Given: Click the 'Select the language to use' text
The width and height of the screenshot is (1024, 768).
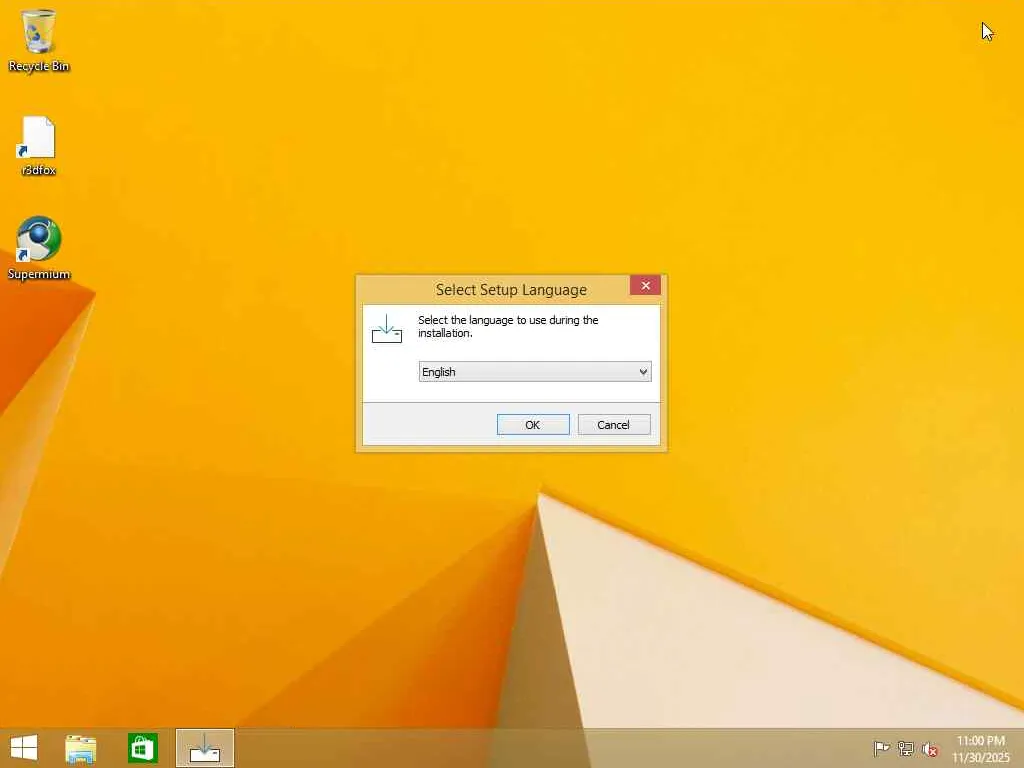Looking at the screenshot, I should (x=508, y=327).
